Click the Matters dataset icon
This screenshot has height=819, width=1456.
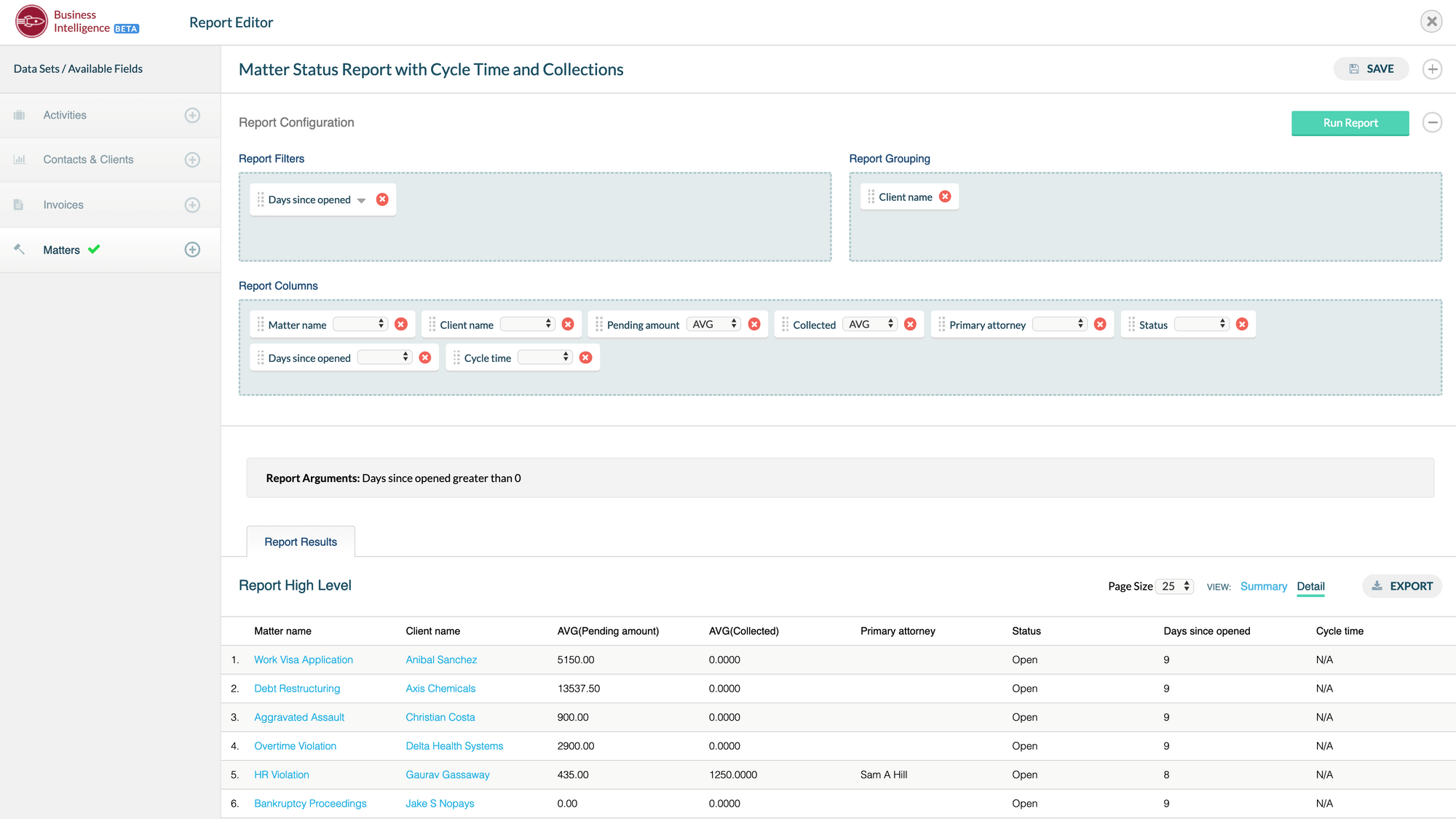tap(22, 249)
